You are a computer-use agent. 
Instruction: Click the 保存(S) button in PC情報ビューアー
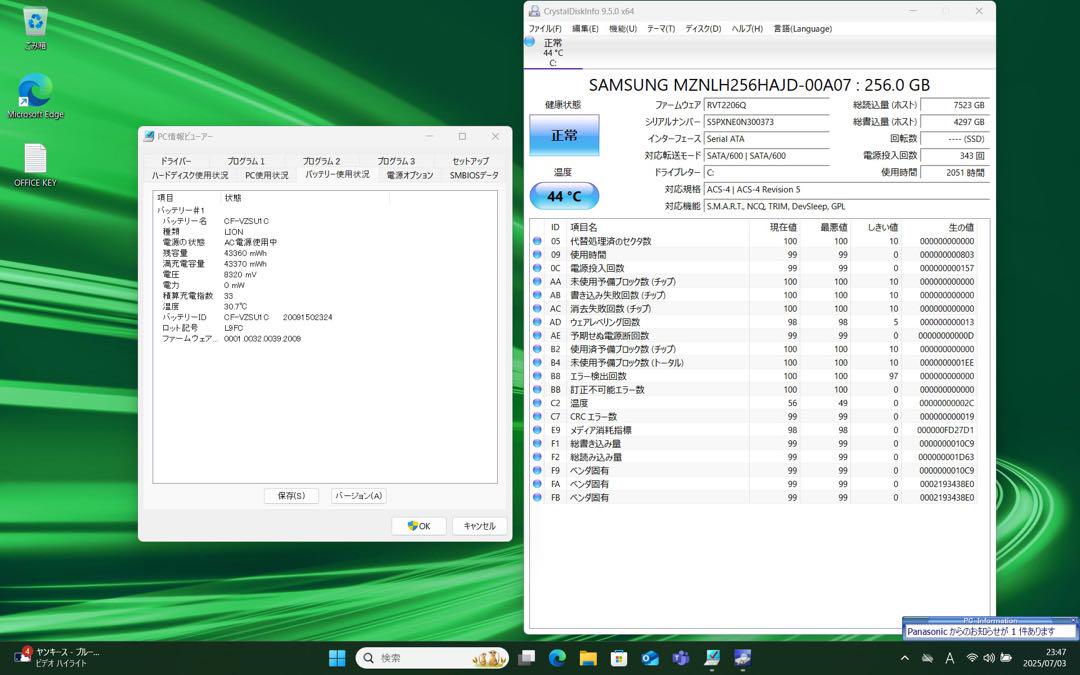(291, 496)
